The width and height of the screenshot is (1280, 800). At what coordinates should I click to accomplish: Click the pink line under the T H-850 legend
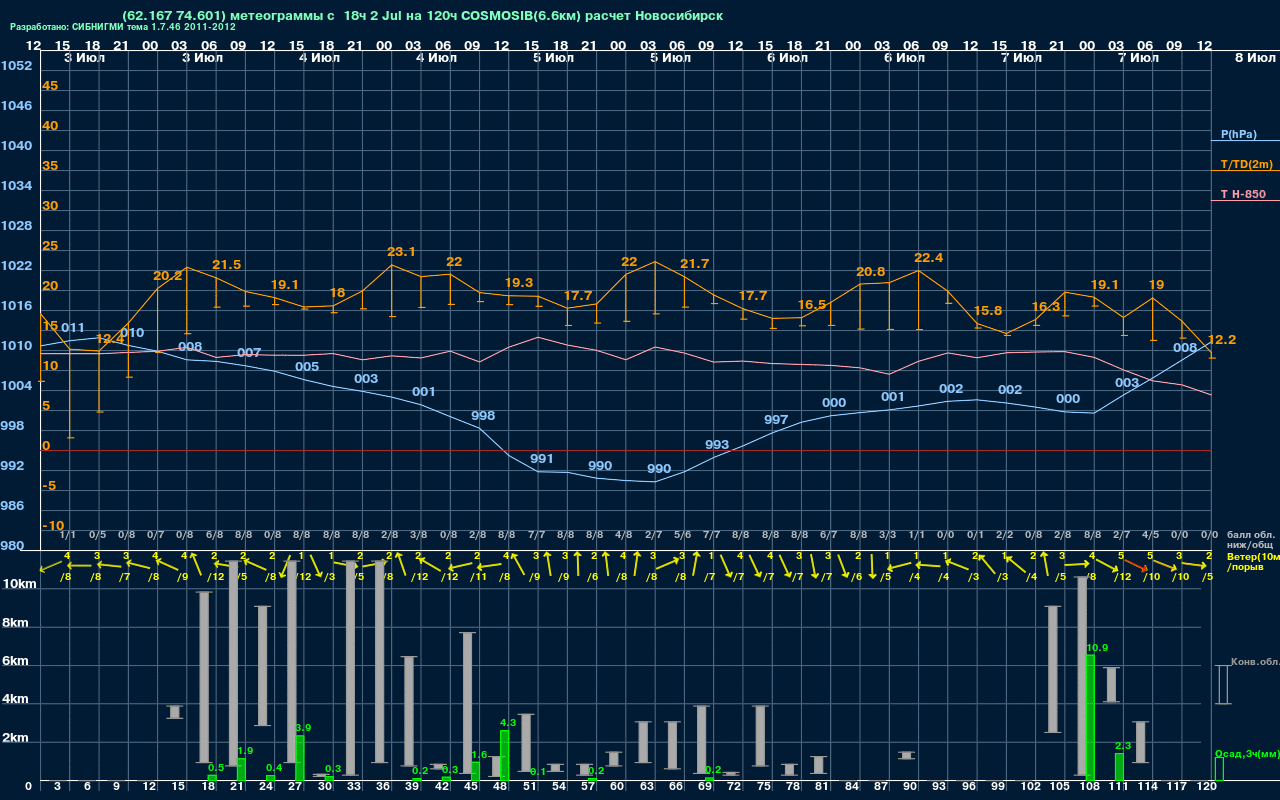point(1245,201)
